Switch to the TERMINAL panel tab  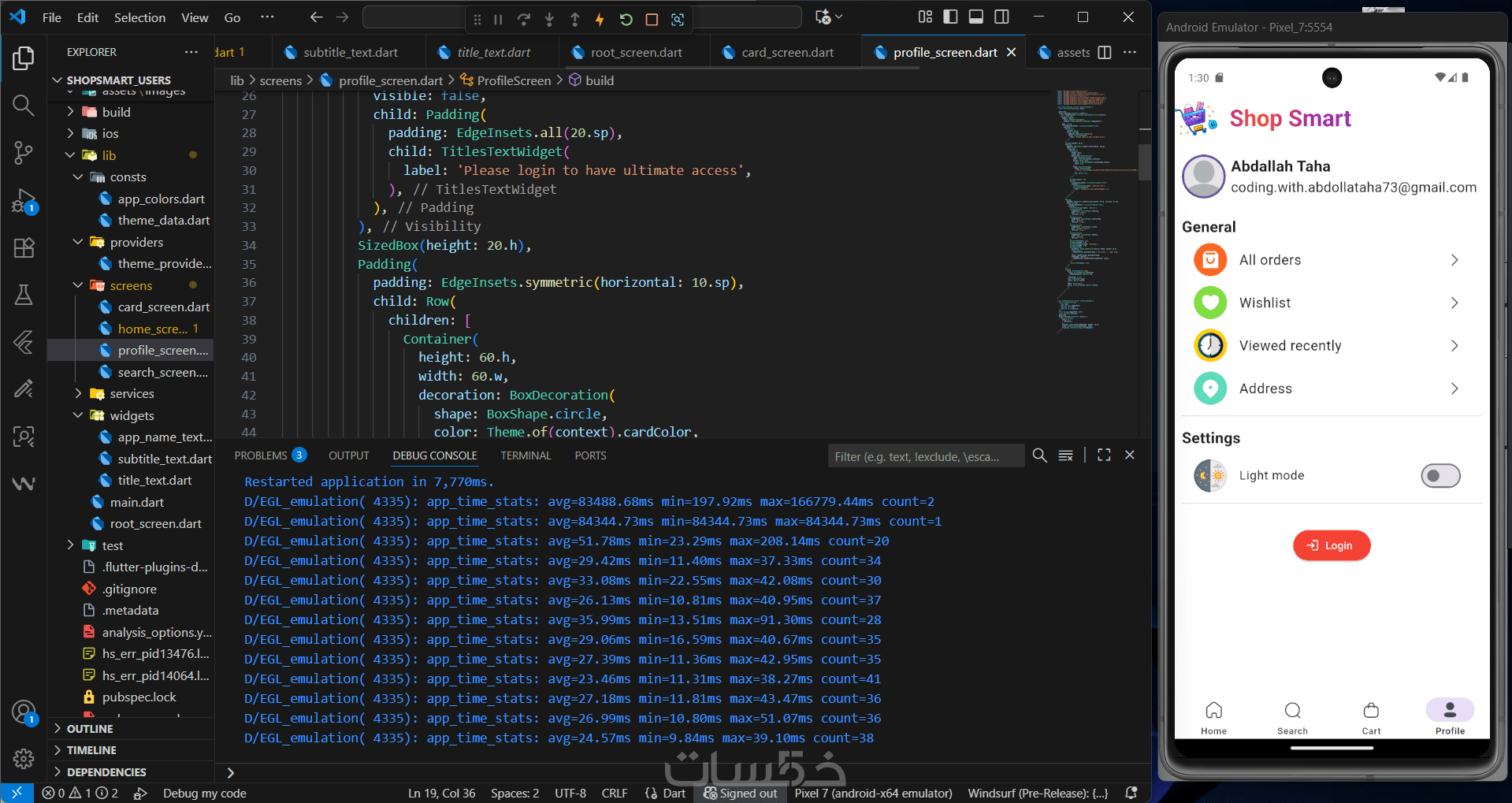526,455
